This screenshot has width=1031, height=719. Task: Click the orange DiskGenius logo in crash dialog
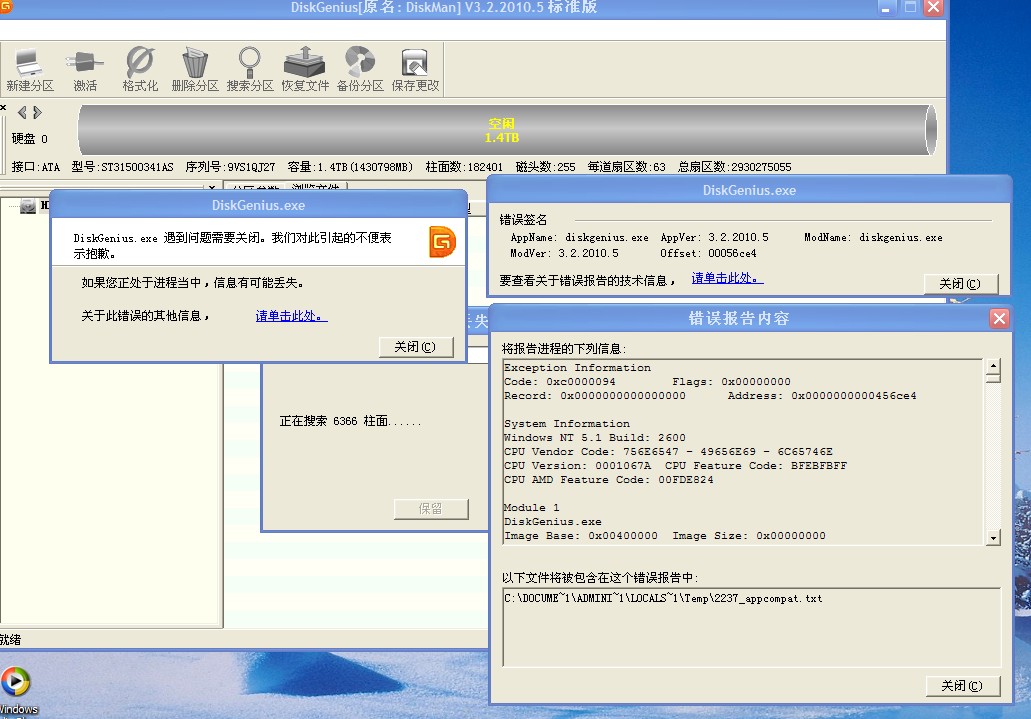(x=443, y=241)
